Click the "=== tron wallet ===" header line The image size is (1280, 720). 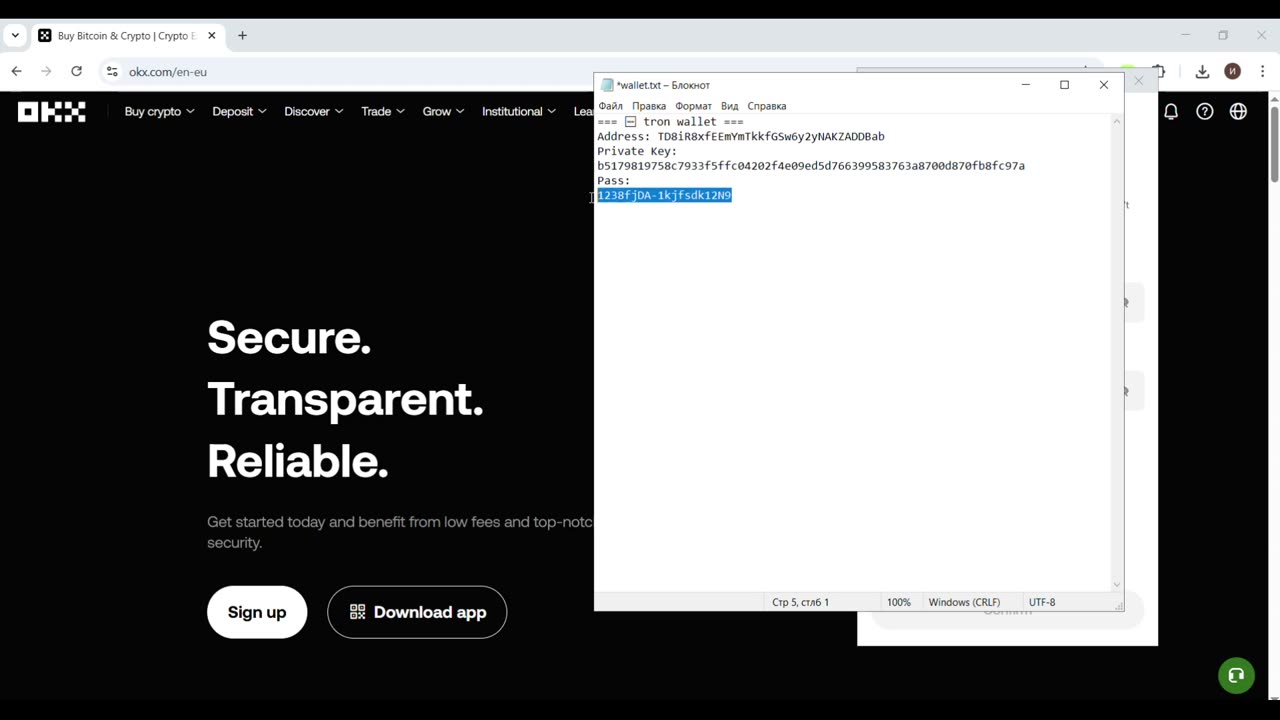(670, 122)
